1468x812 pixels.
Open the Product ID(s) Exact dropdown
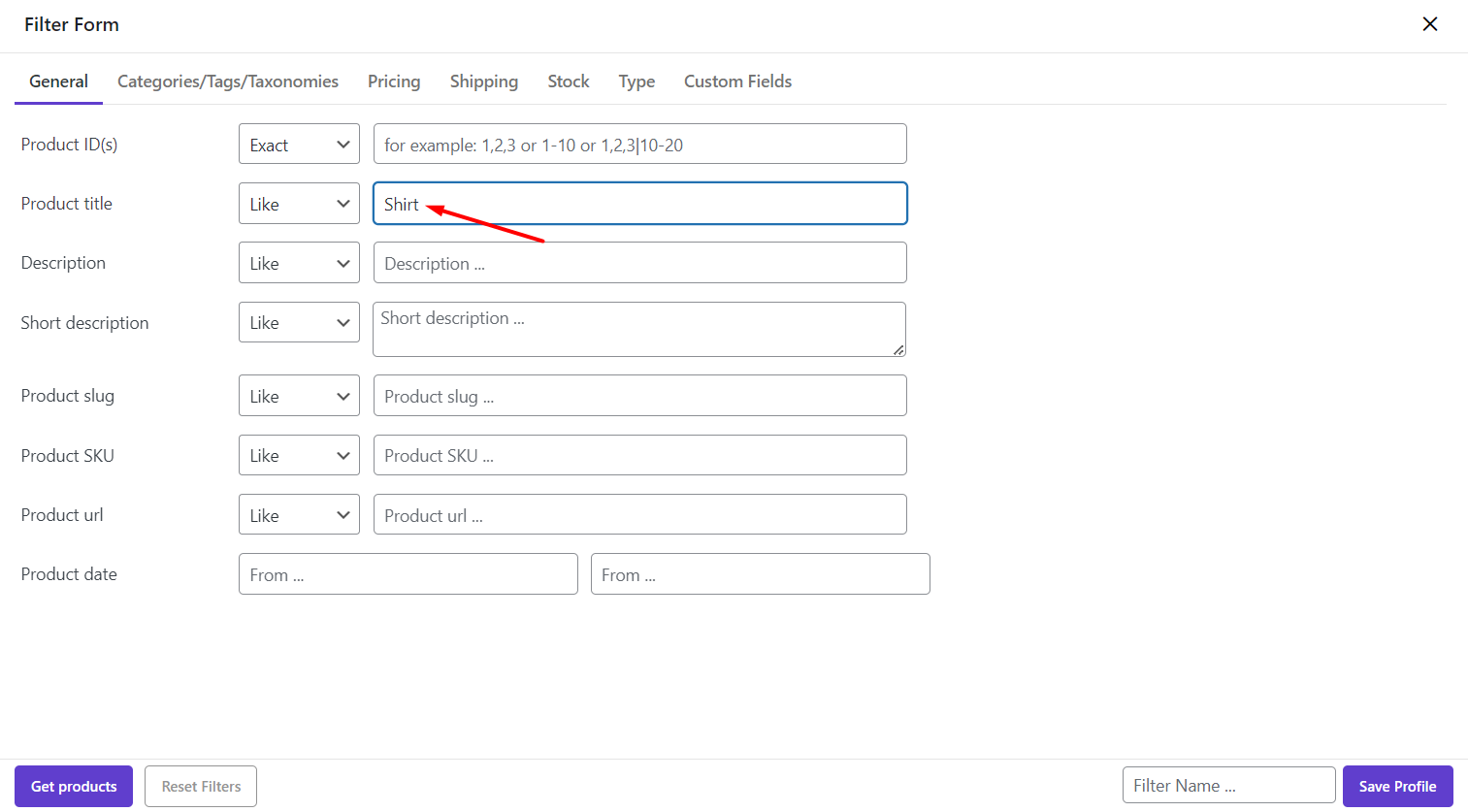tap(299, 145)
